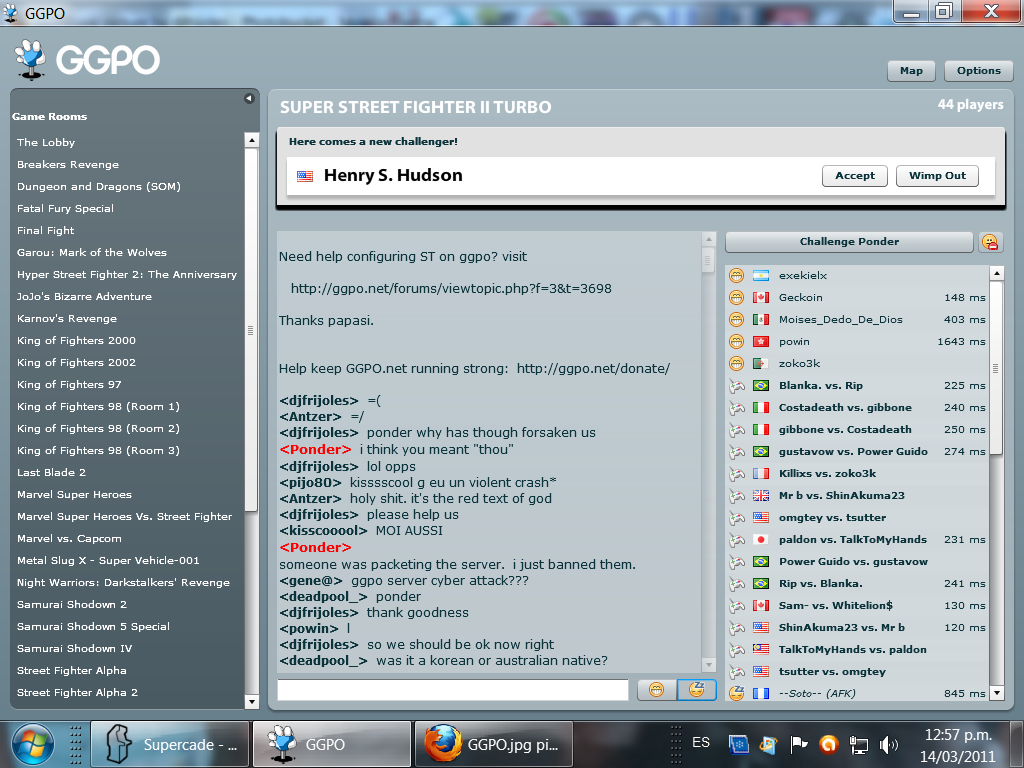The image size is (1024, 768).
Task: Click the smiley status icon next to Geckoin
Action: pos(737,298)
